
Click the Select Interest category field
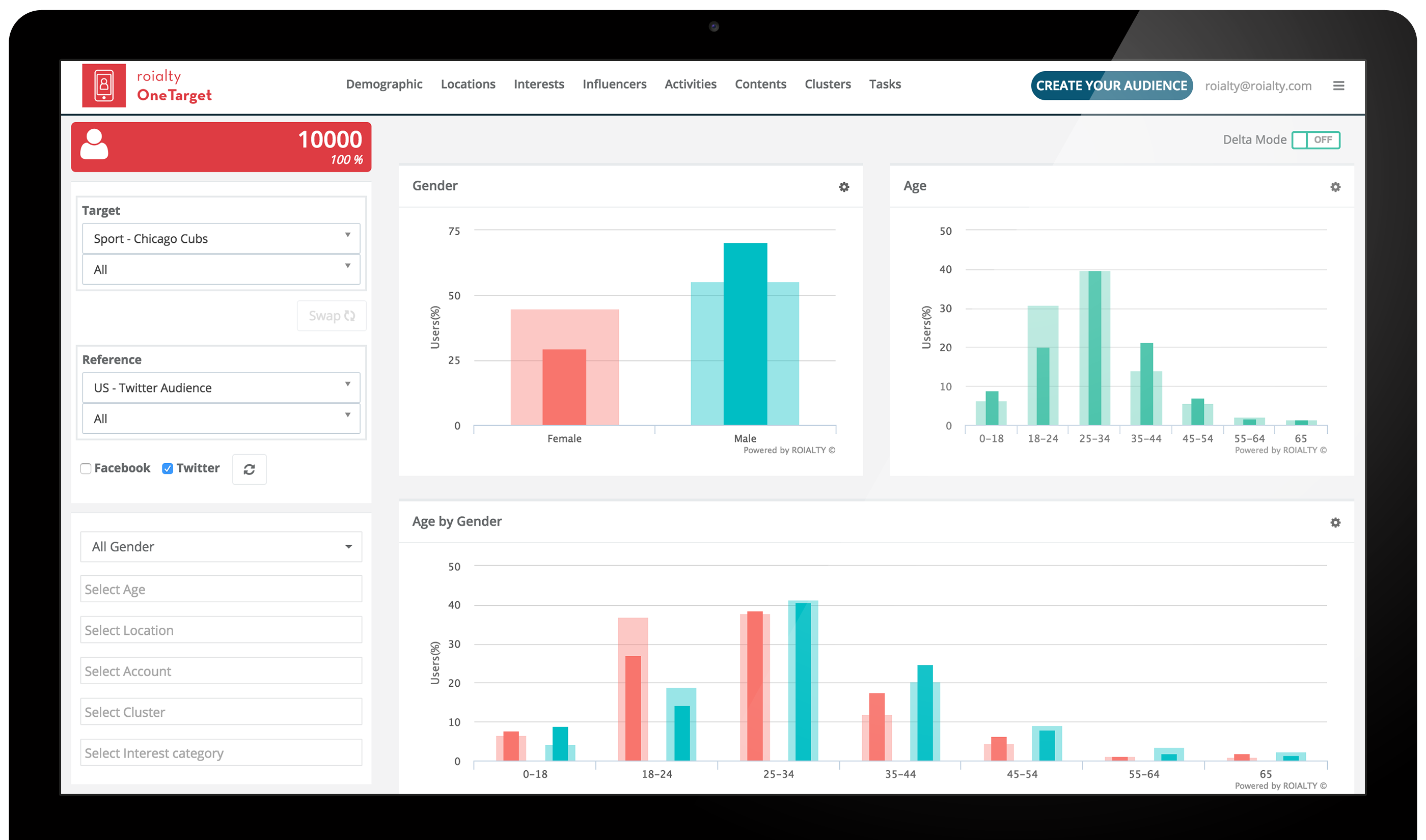pyautogui.click(x=221, y=753)
